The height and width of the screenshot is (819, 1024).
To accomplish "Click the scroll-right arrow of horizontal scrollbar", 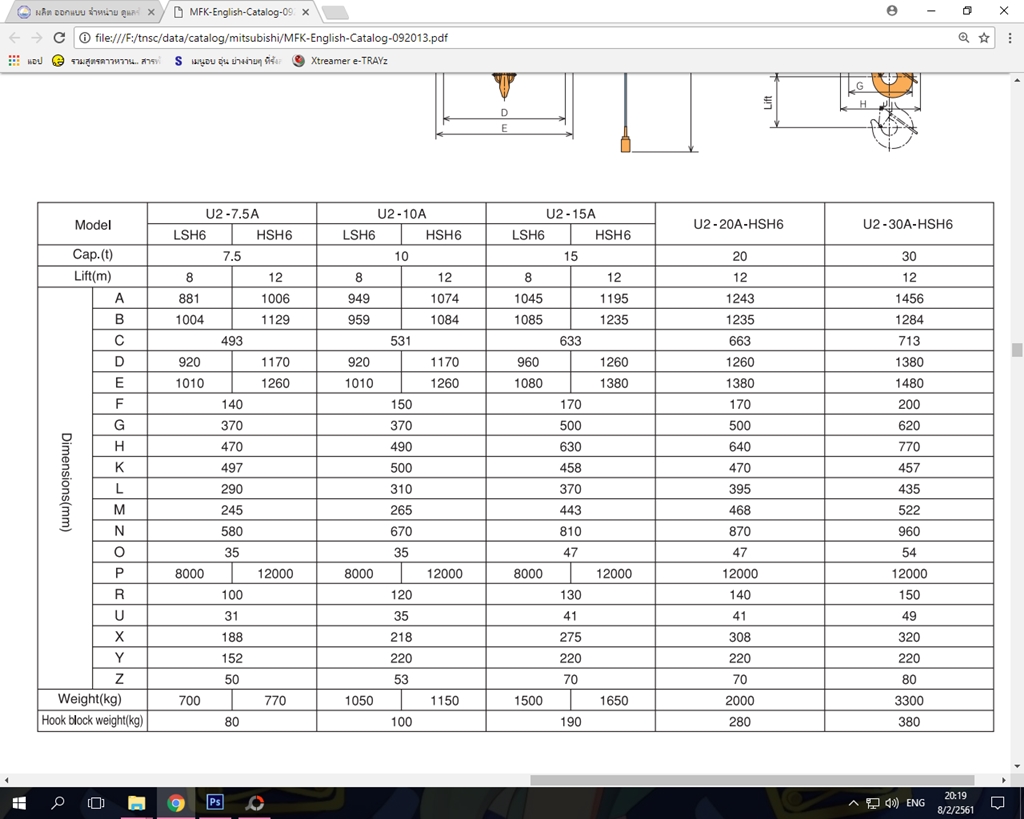I will (x=1004, y=780).
